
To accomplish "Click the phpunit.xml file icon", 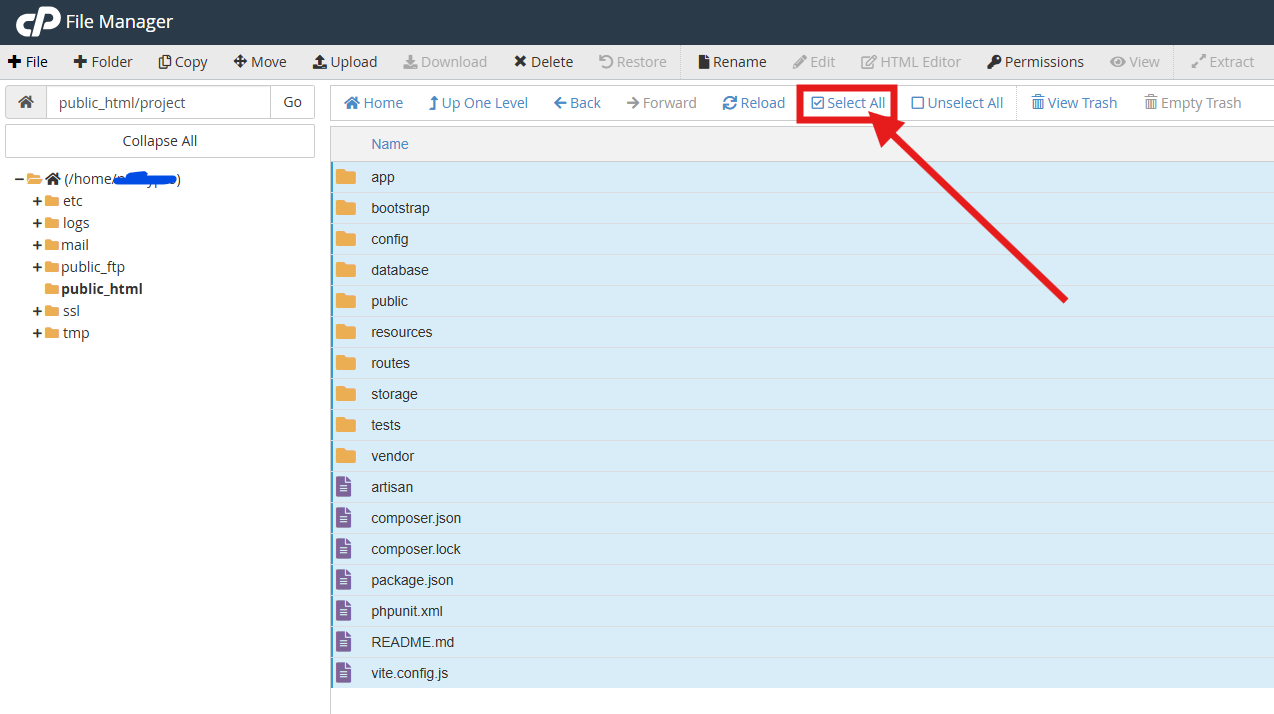I will (344, 611).
